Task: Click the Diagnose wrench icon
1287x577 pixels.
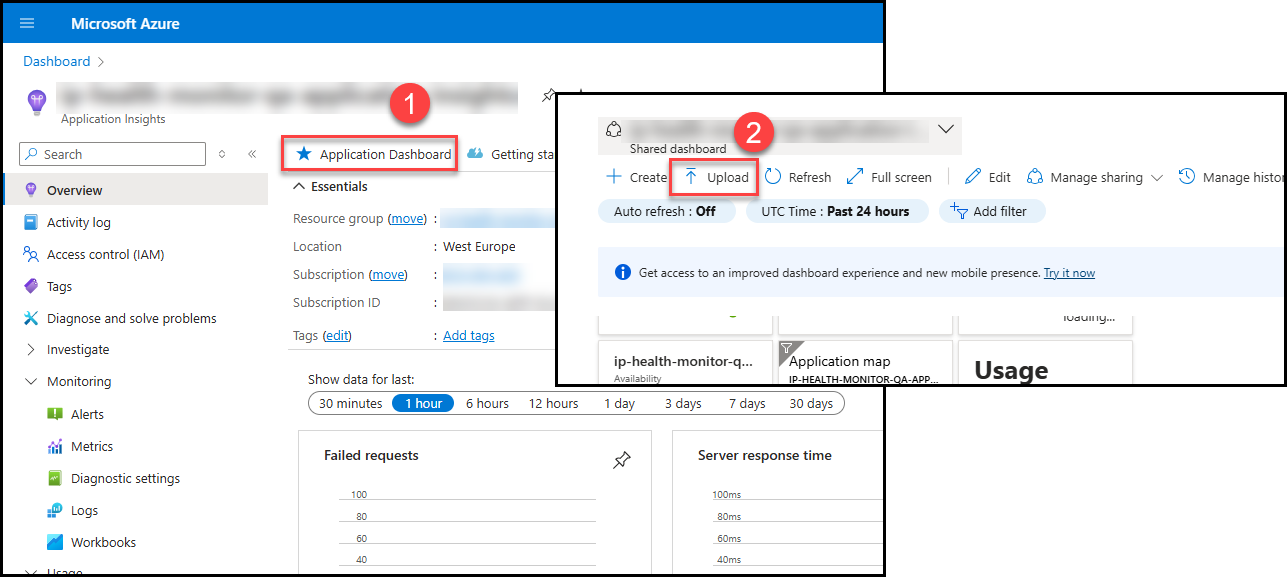Action: 30,318
